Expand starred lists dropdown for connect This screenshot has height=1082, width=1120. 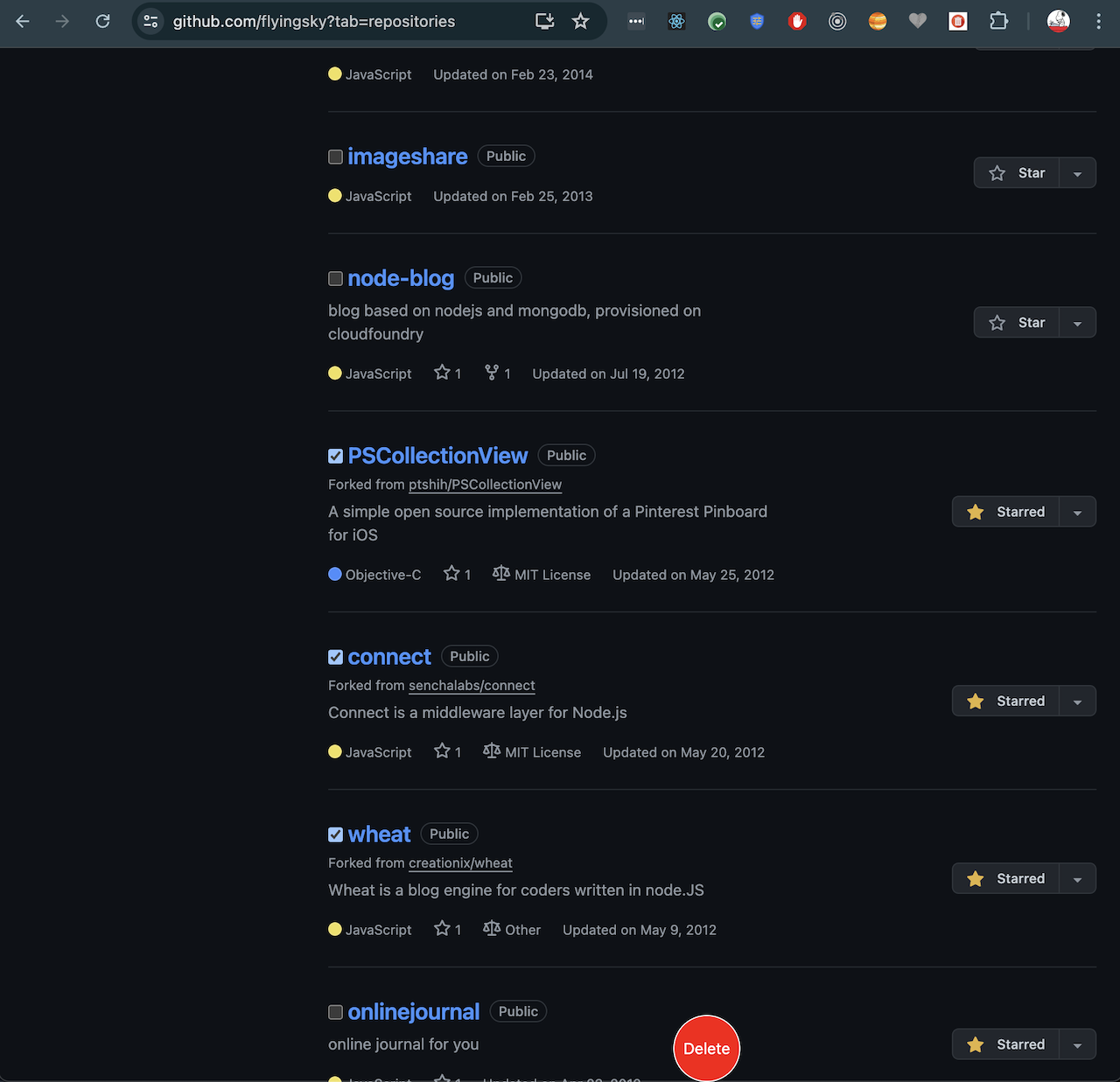(x=1077, y=701)
